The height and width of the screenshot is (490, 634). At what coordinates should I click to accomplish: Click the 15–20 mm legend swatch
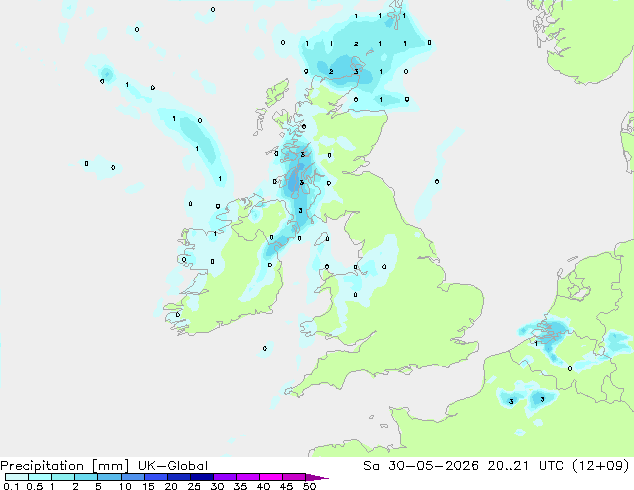click(156, 477)
